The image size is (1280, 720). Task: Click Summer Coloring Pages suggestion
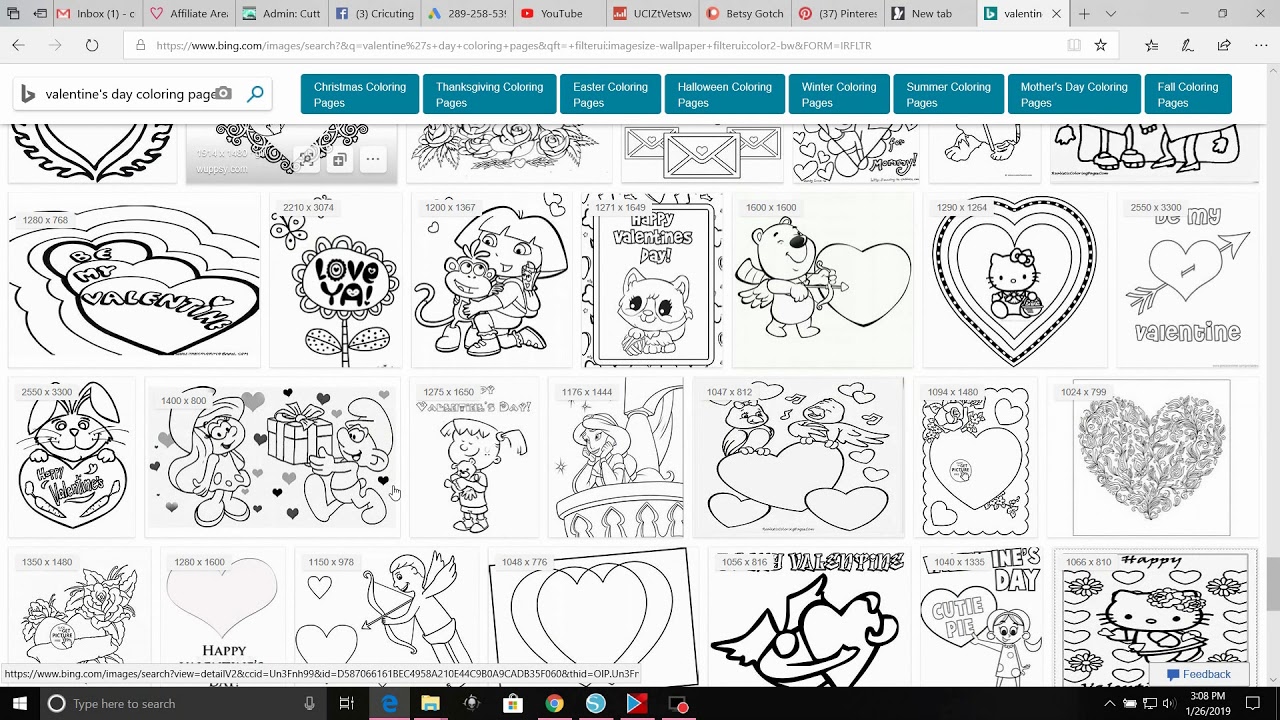(948, 95)
